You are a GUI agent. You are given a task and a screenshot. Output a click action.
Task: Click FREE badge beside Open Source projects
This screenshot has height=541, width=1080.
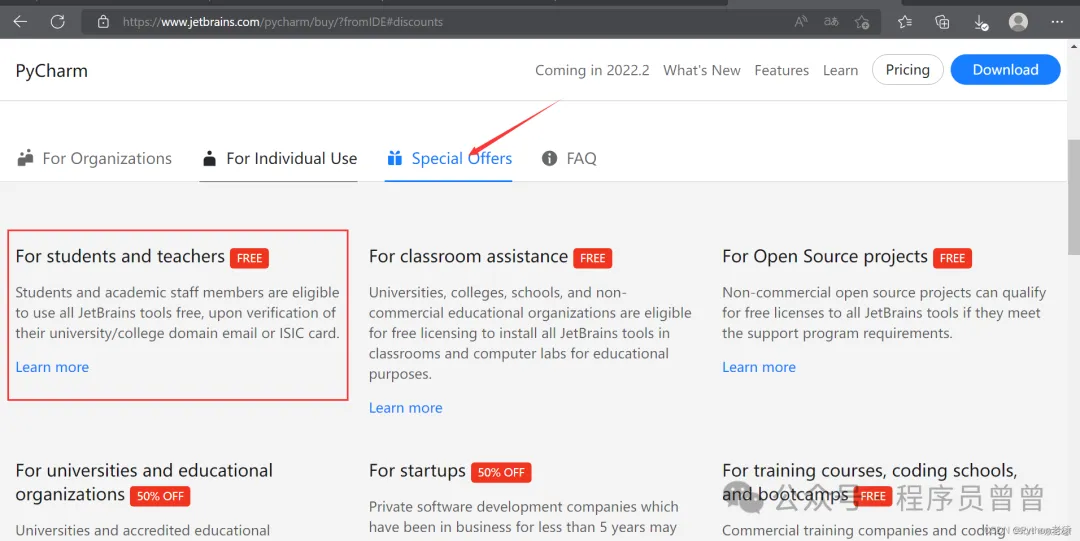953,258
